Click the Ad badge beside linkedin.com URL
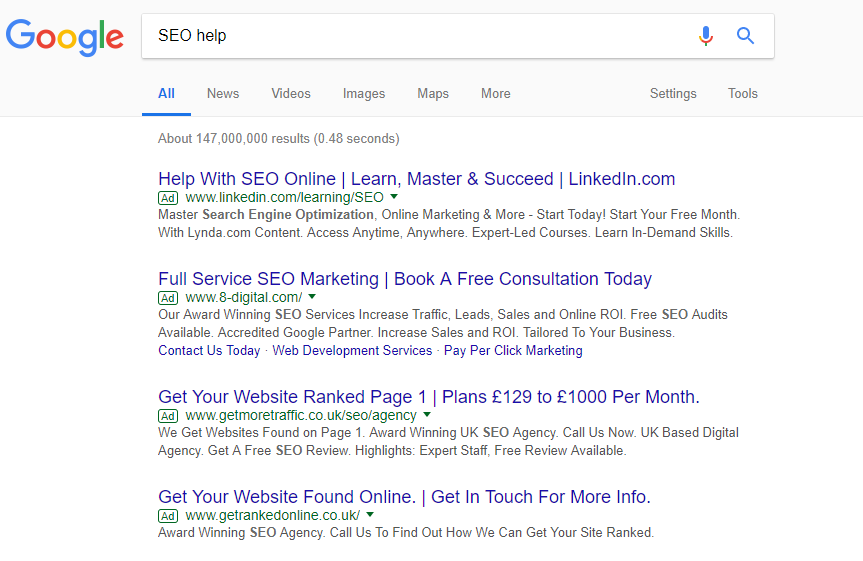 (168, 198)
